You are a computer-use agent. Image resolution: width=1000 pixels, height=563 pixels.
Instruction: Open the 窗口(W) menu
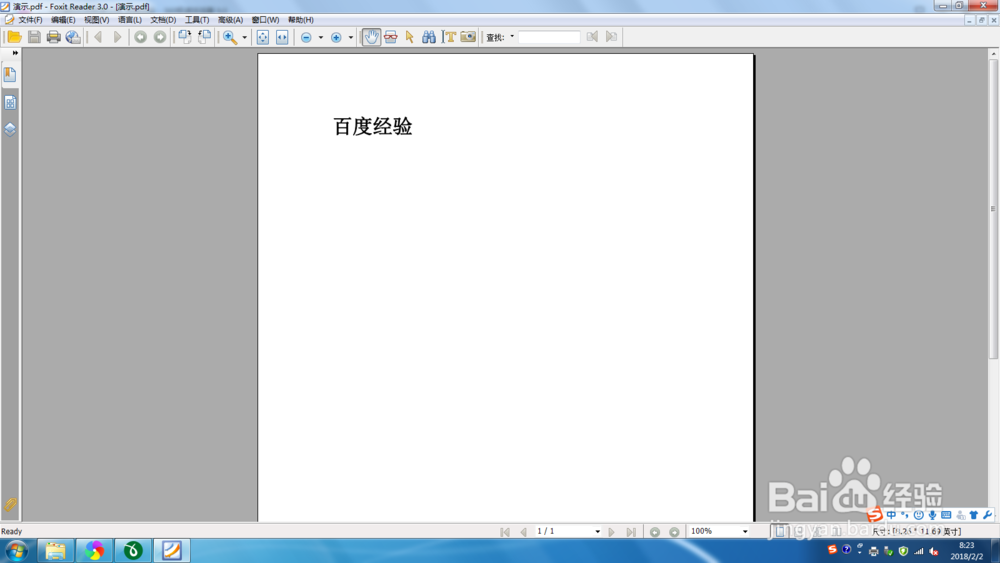click(x=265, y=20)
